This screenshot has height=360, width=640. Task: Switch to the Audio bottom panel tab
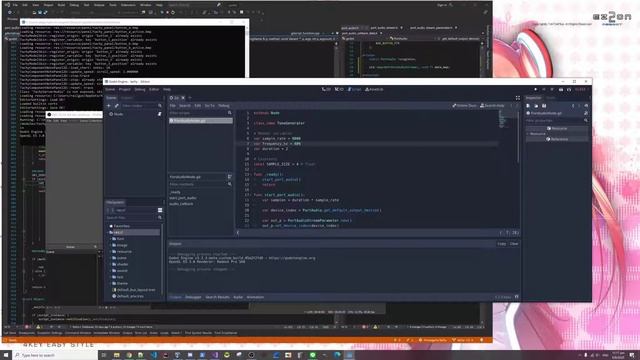pos(238,297)
